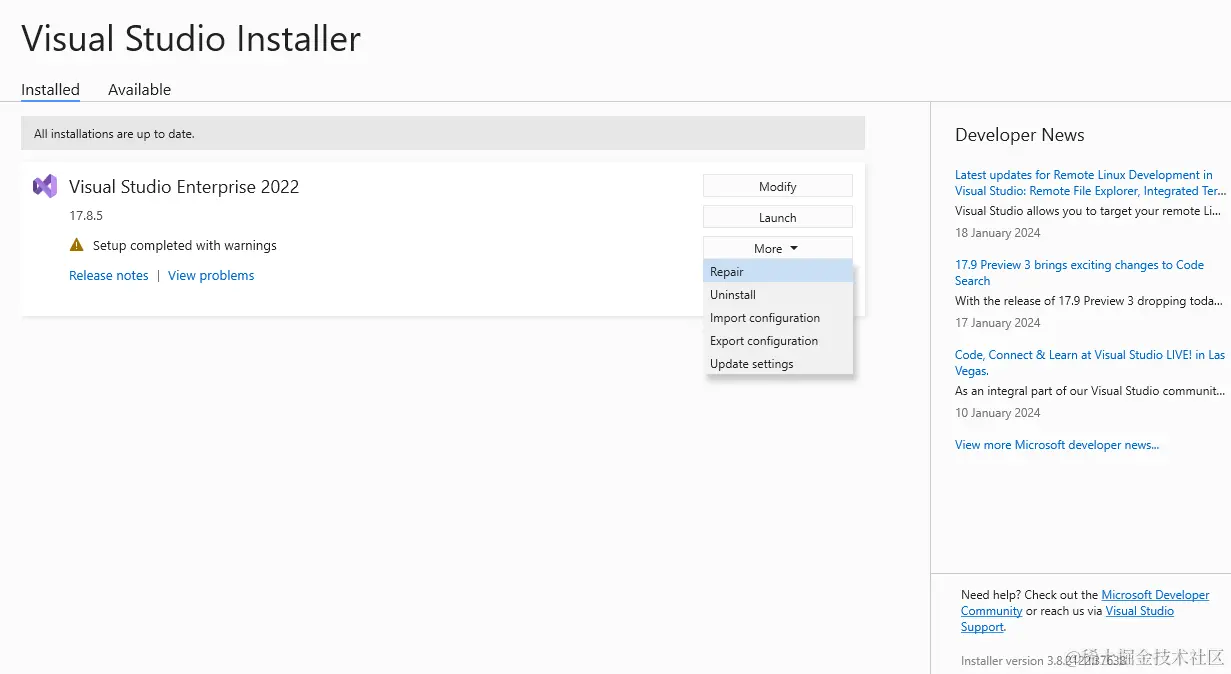The height and width of the screenshot is (674, 1231).
Task: Click the 17 January 2024 date
Action: coord(998,322)
